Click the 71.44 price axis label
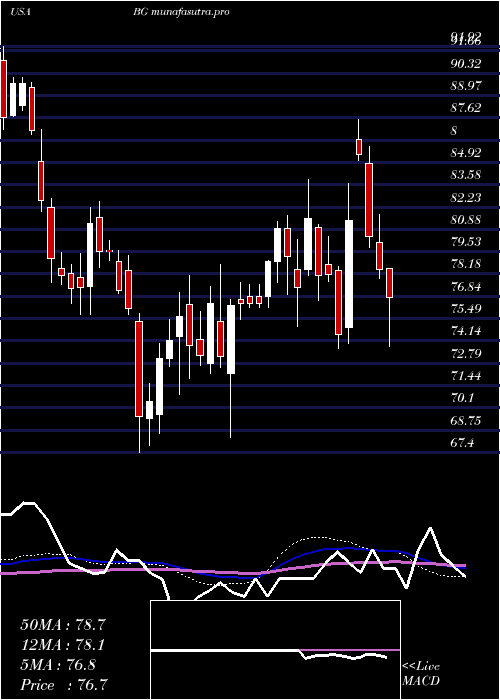The width and height of the screenshot is (500, 700). pos(466,376)
